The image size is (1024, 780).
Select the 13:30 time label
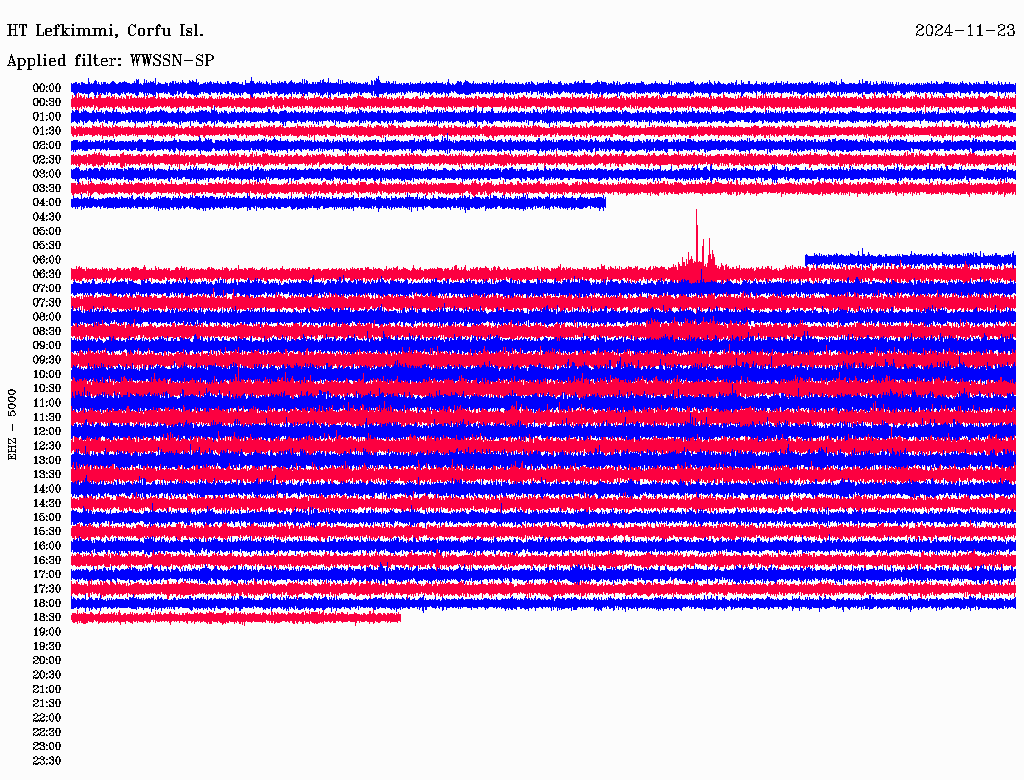tap(47, 475)
